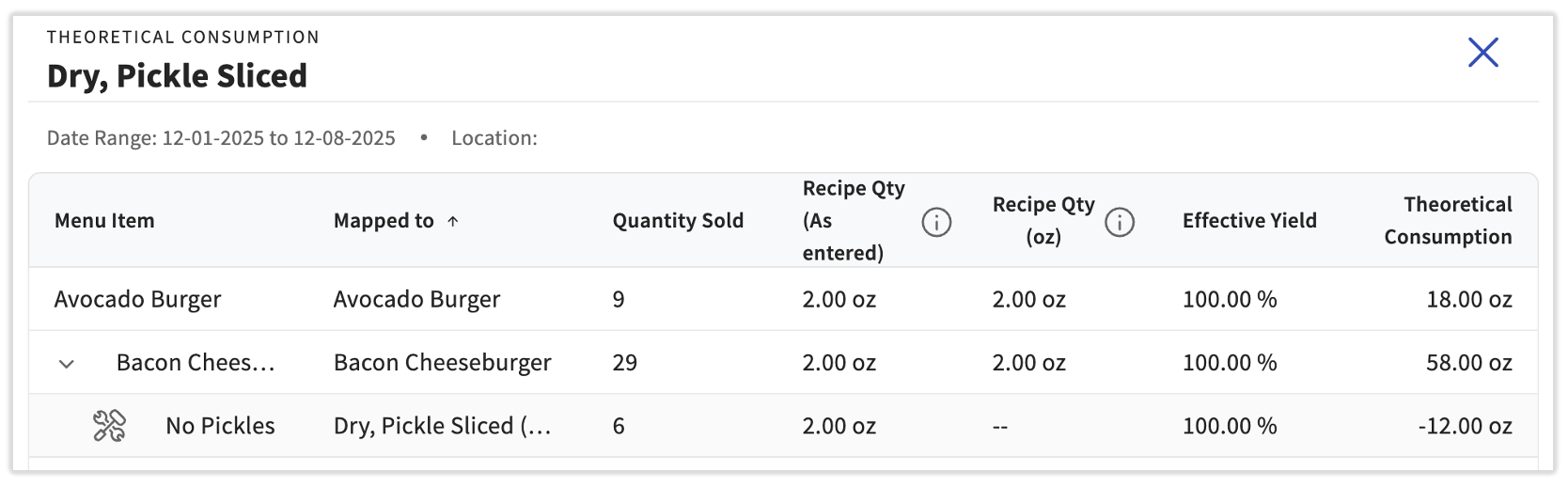Select the truncated Bacon Chees… menu item
Screen dimensions: 1568x487
click(196, 363)
